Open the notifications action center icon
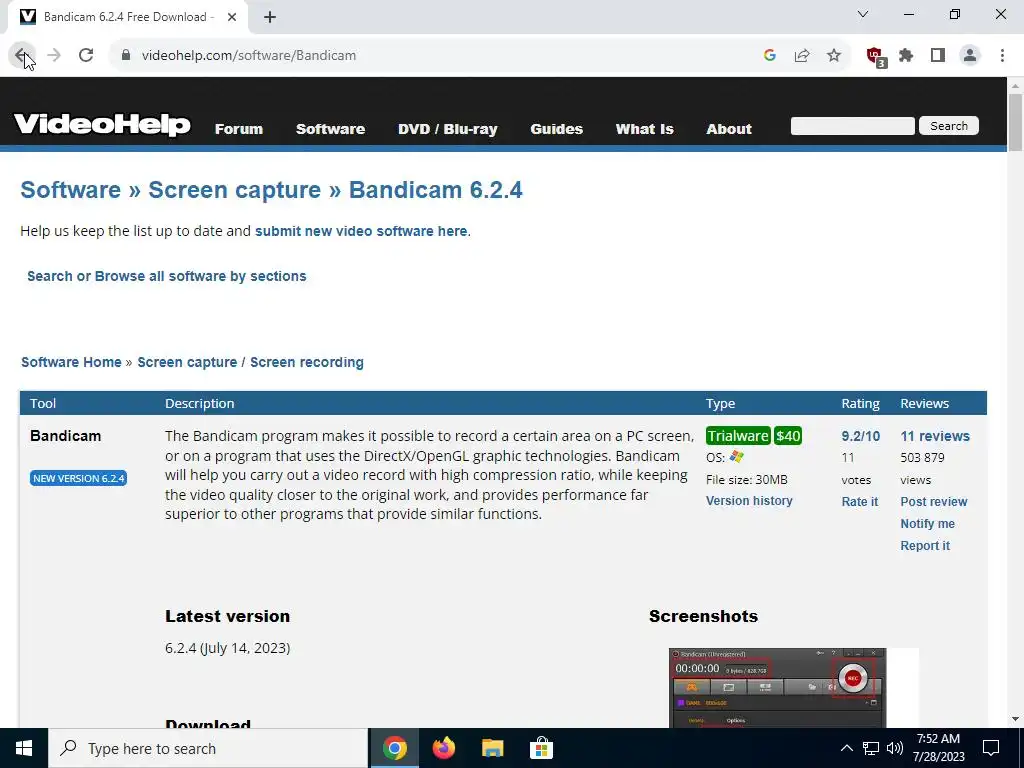 [991, 748]
